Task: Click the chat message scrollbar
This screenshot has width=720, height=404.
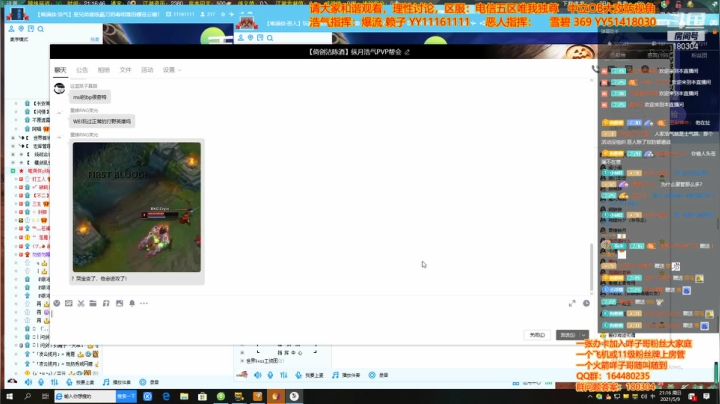Action: point(591,266)
